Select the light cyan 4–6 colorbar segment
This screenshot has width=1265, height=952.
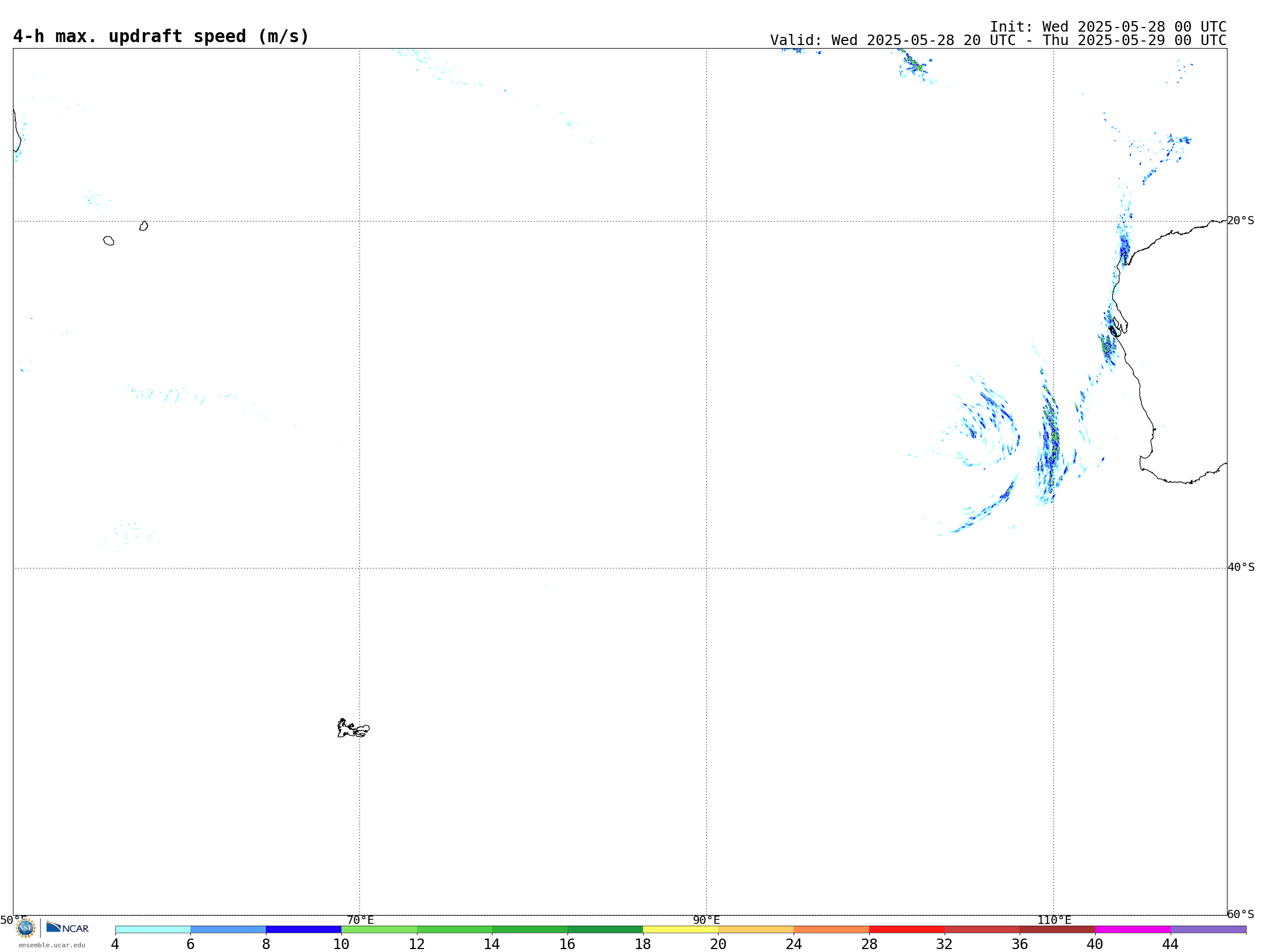(x=153, y=930)
